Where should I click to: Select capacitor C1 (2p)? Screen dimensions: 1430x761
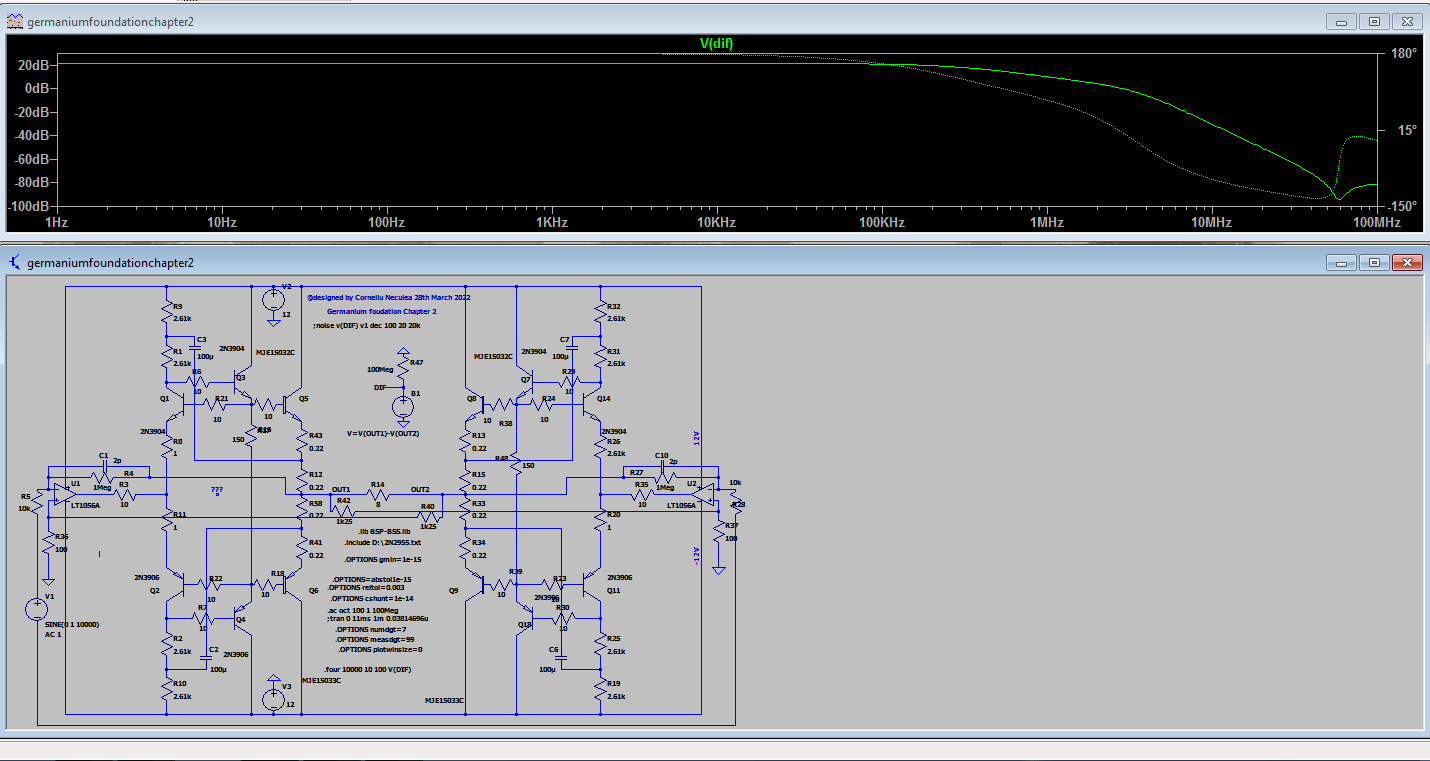[x=107, y=467]
